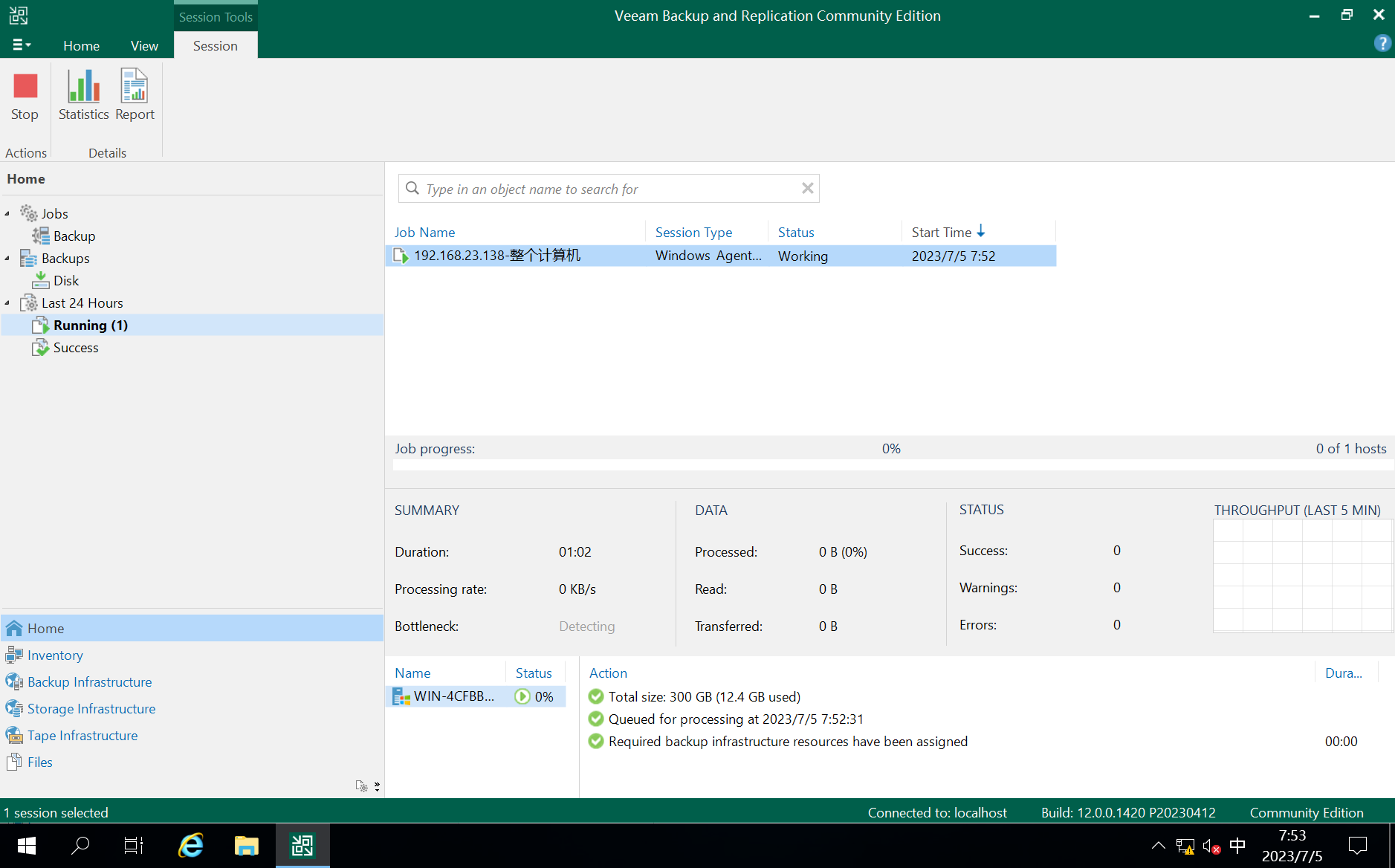This screenshot has height=868, width=1395.
Task: Click the Bottleneck Detecting value
Action: coord(586,626)
